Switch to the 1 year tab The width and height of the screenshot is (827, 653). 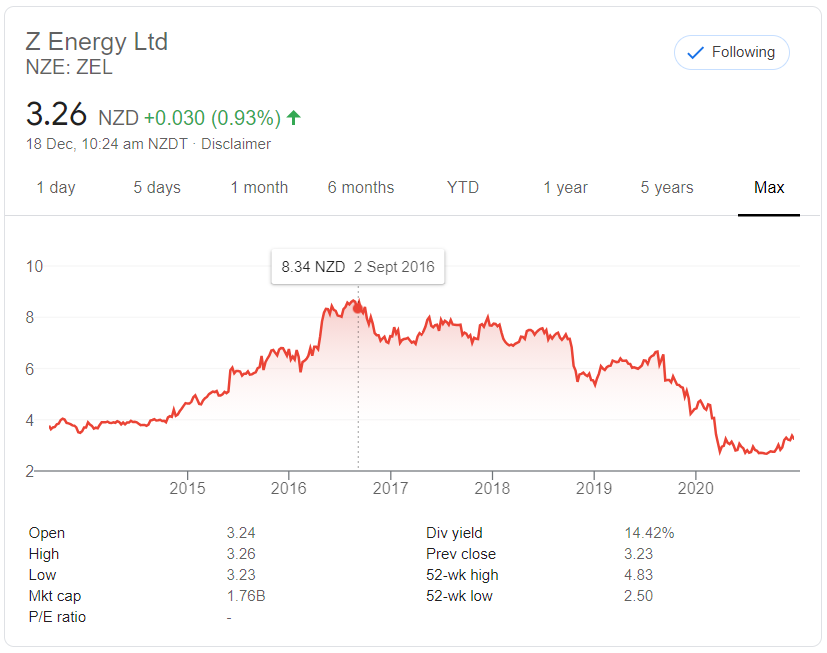pyautogui.click(x=565, y=187)
